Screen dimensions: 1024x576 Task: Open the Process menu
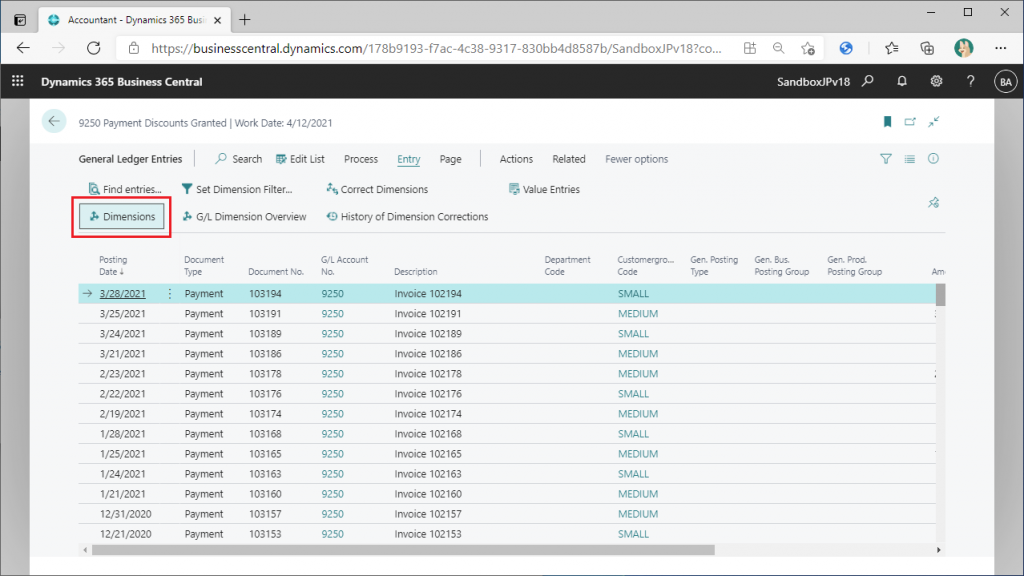tap(360, 159)
